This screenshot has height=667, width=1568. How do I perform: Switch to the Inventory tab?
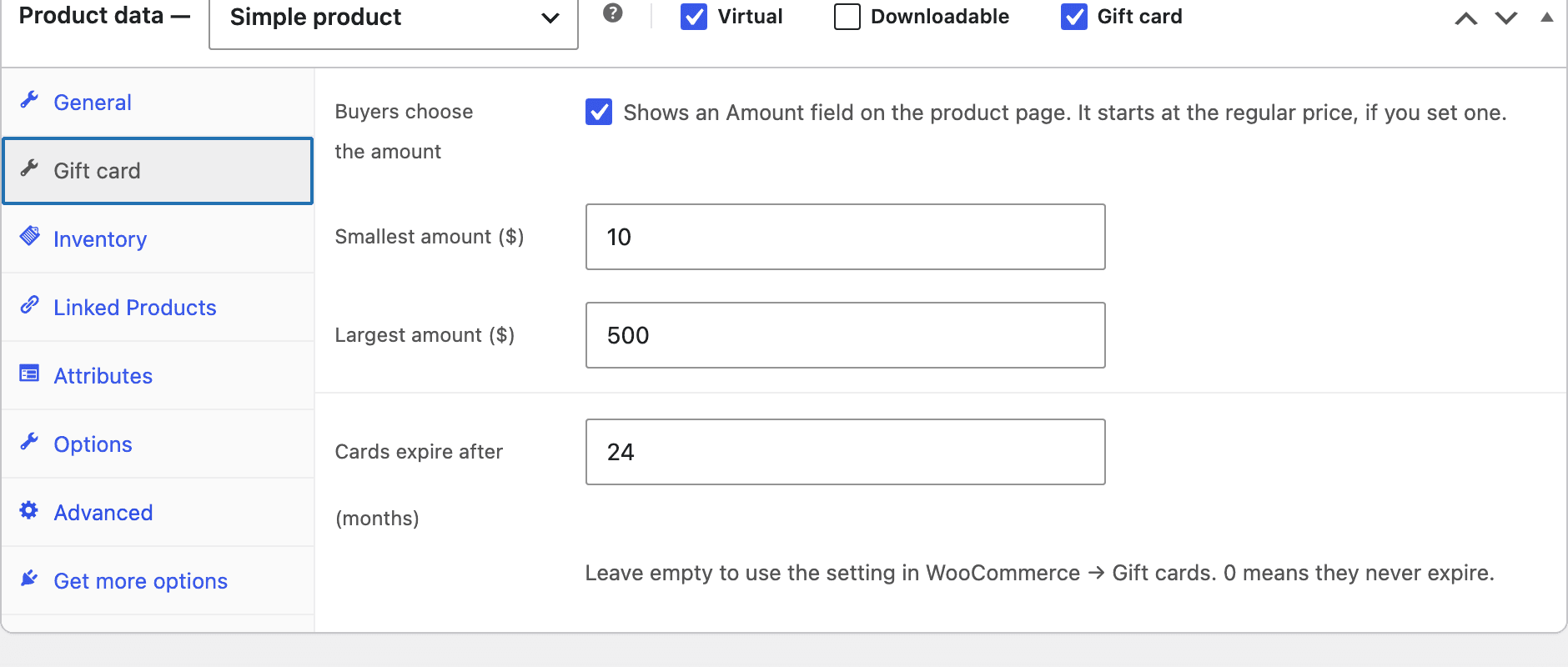tap(158, 239)
